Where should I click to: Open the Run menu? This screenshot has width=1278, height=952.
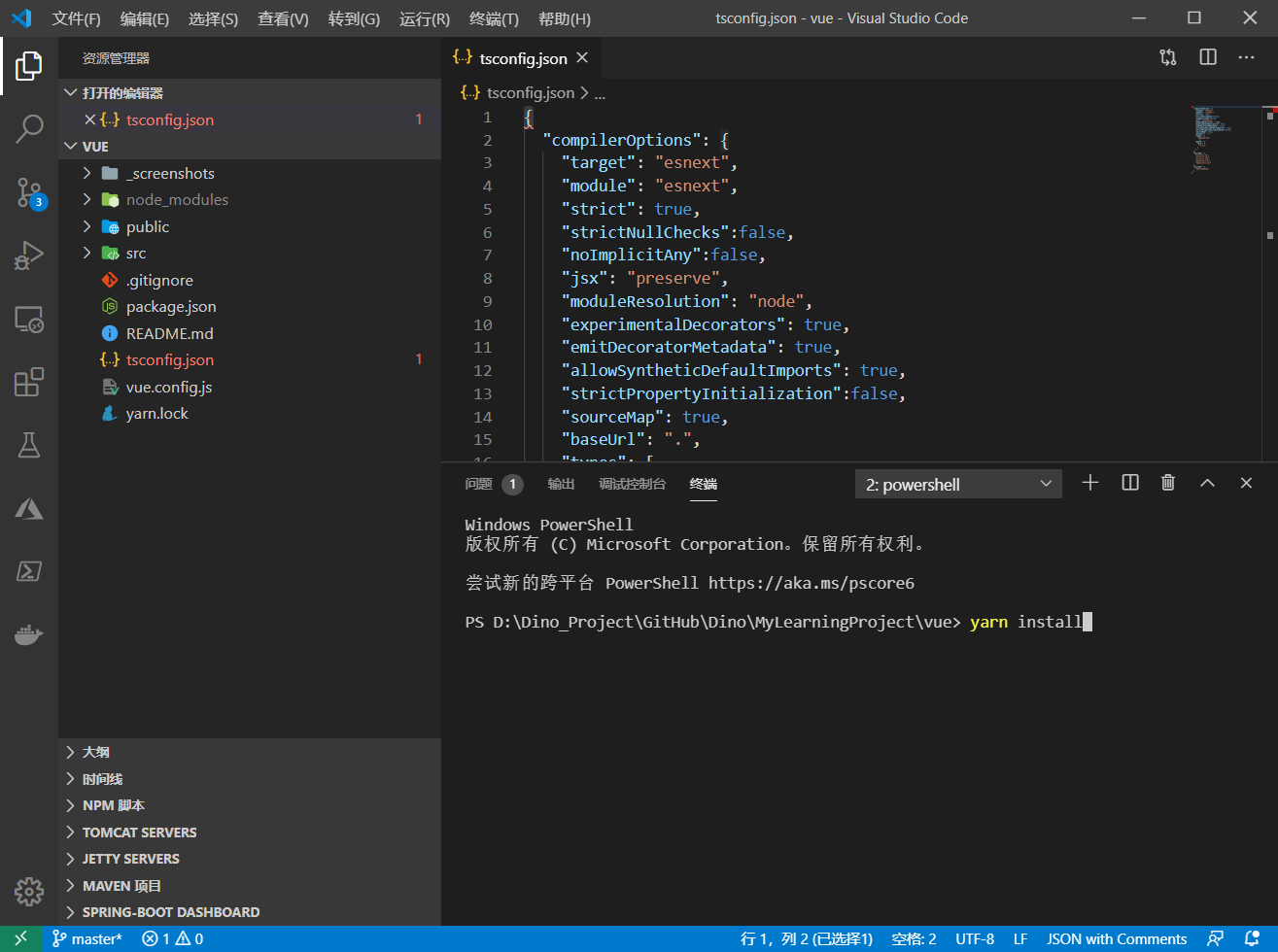click(x=425, y=18)
